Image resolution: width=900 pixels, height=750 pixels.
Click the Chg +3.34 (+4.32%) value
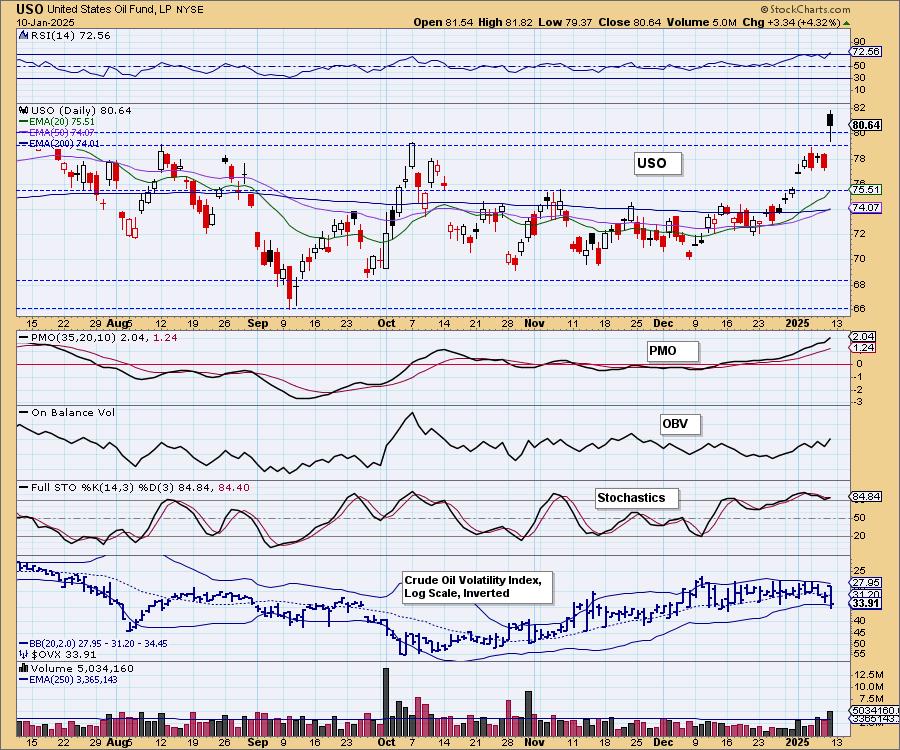click(x=792, y=22)
